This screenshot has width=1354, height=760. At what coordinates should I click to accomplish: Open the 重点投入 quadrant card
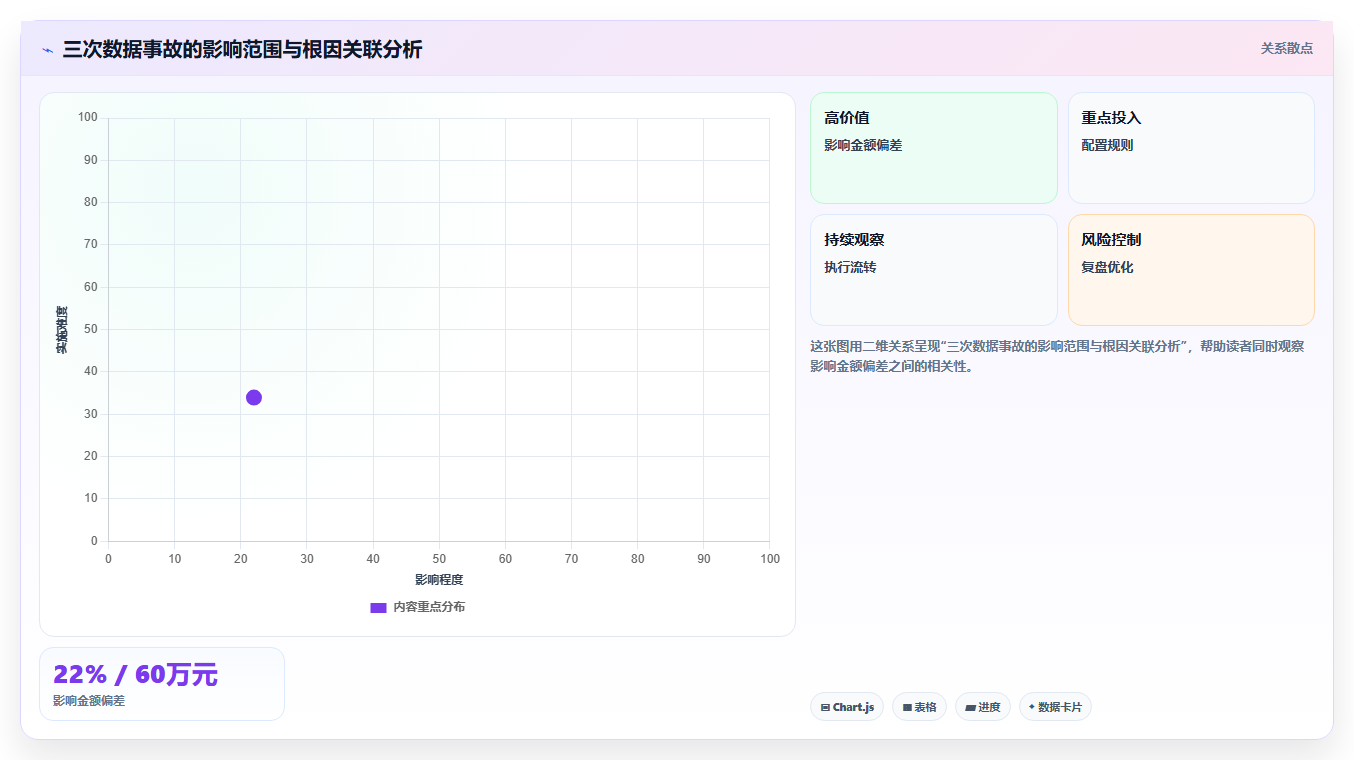coord(1191,148)
